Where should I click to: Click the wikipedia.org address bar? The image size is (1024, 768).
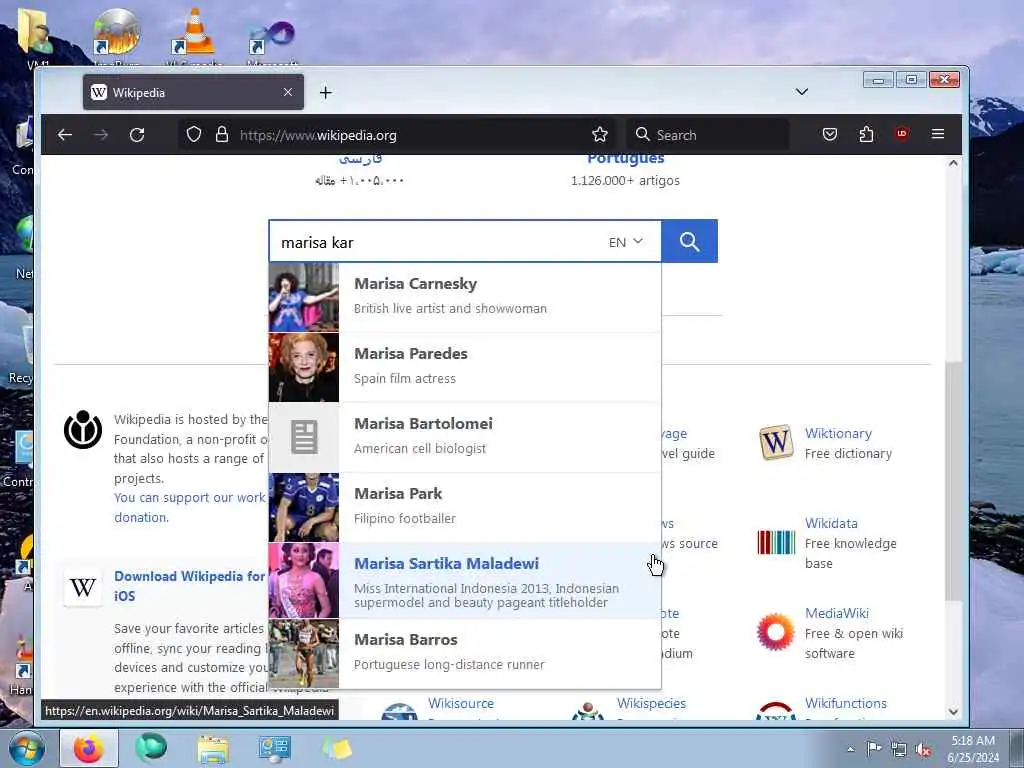point(398,135)
